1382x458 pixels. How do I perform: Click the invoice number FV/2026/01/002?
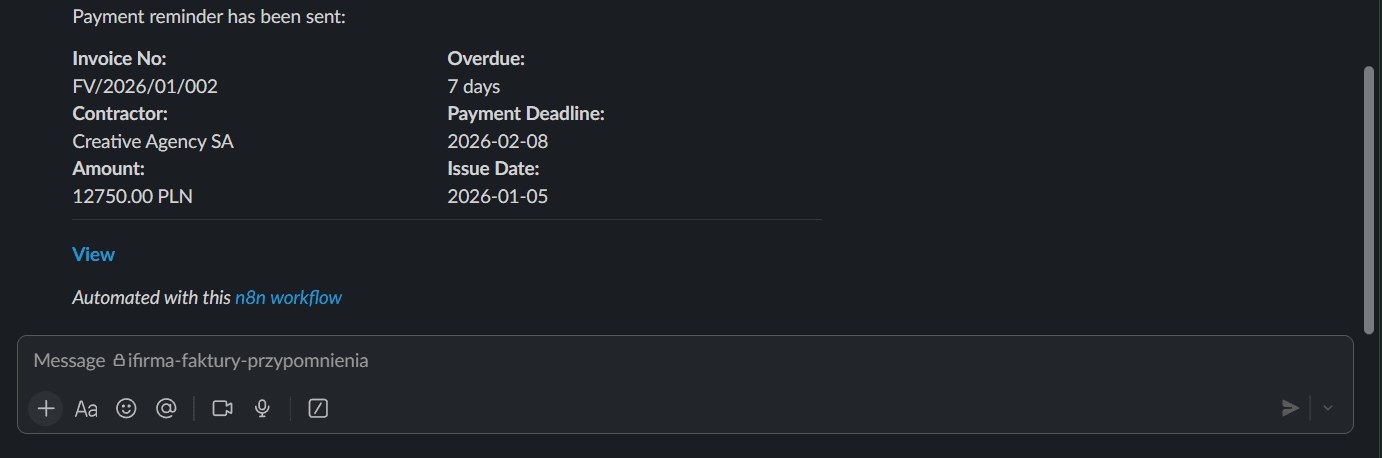[x=145, y=87]
